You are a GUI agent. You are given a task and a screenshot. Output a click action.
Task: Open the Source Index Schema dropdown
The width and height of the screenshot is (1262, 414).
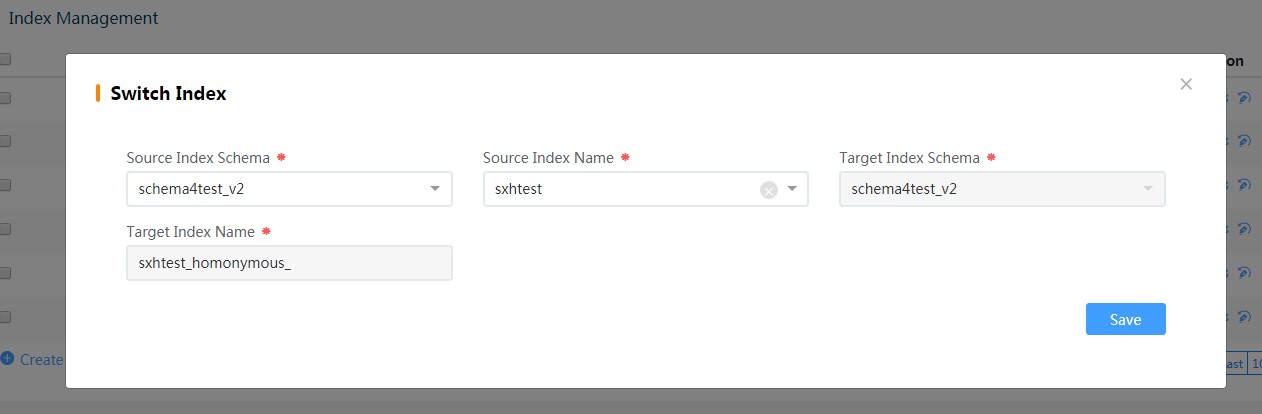[x=289, y=189]
